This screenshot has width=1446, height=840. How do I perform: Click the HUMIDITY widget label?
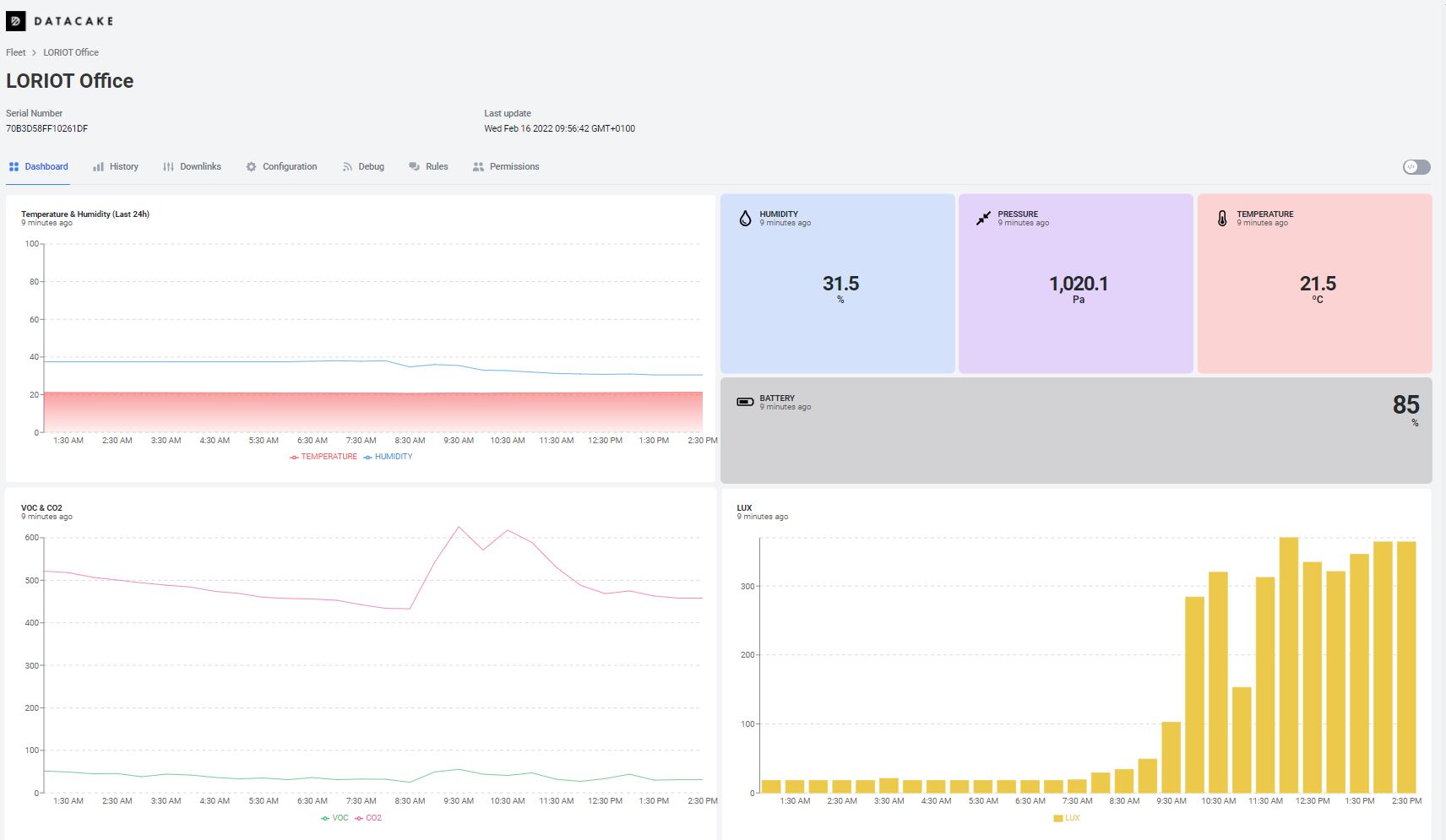click(x=779, y=214)
